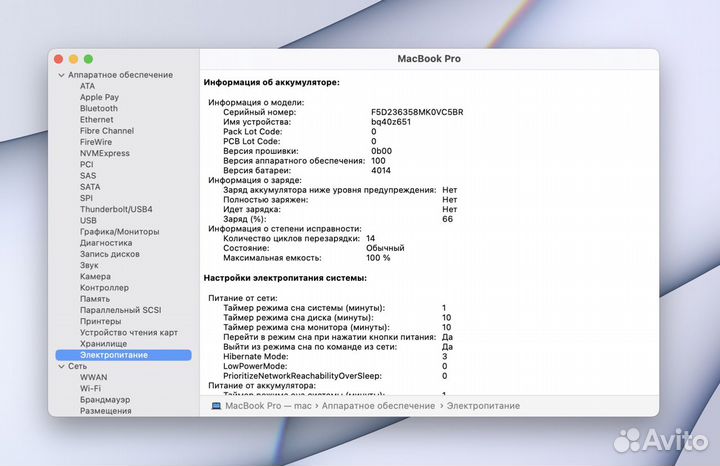This screenshot has width=720, height=466.
Task: Open Apple Pay hardware info
Action: [x=99, y=97]
